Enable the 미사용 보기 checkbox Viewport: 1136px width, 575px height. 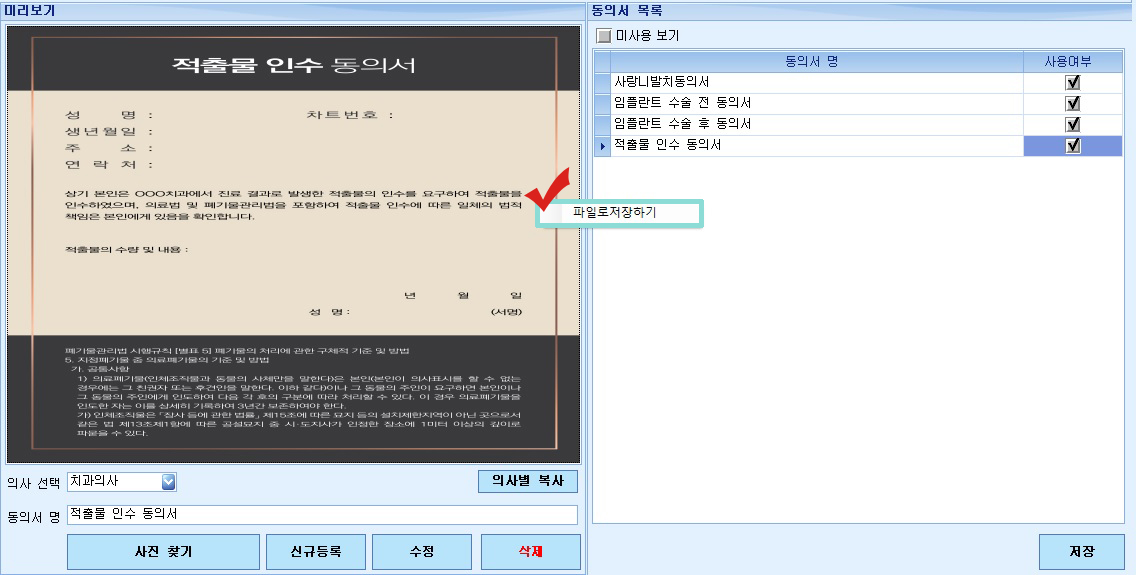tap(604, 35)
